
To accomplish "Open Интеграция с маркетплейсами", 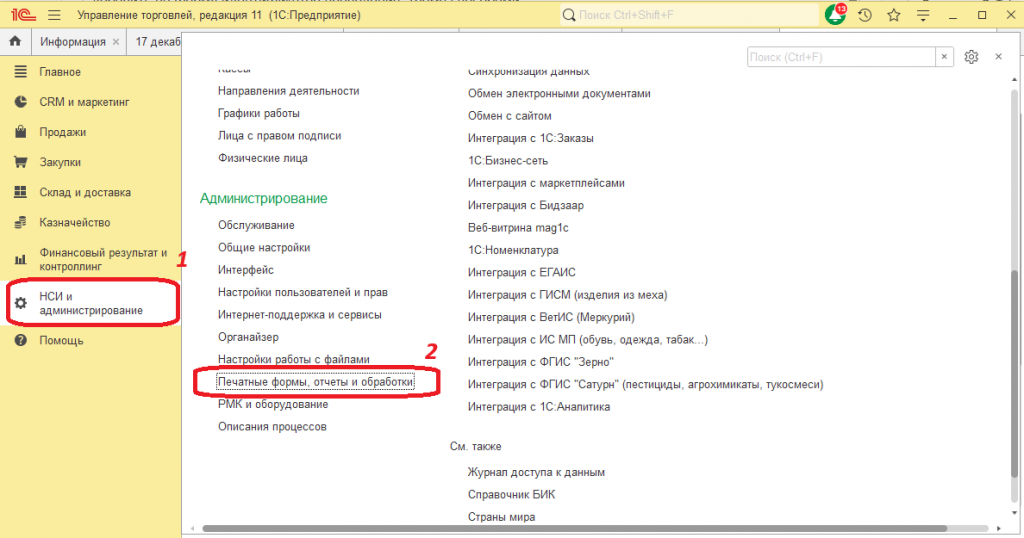I will coord(546,183).
